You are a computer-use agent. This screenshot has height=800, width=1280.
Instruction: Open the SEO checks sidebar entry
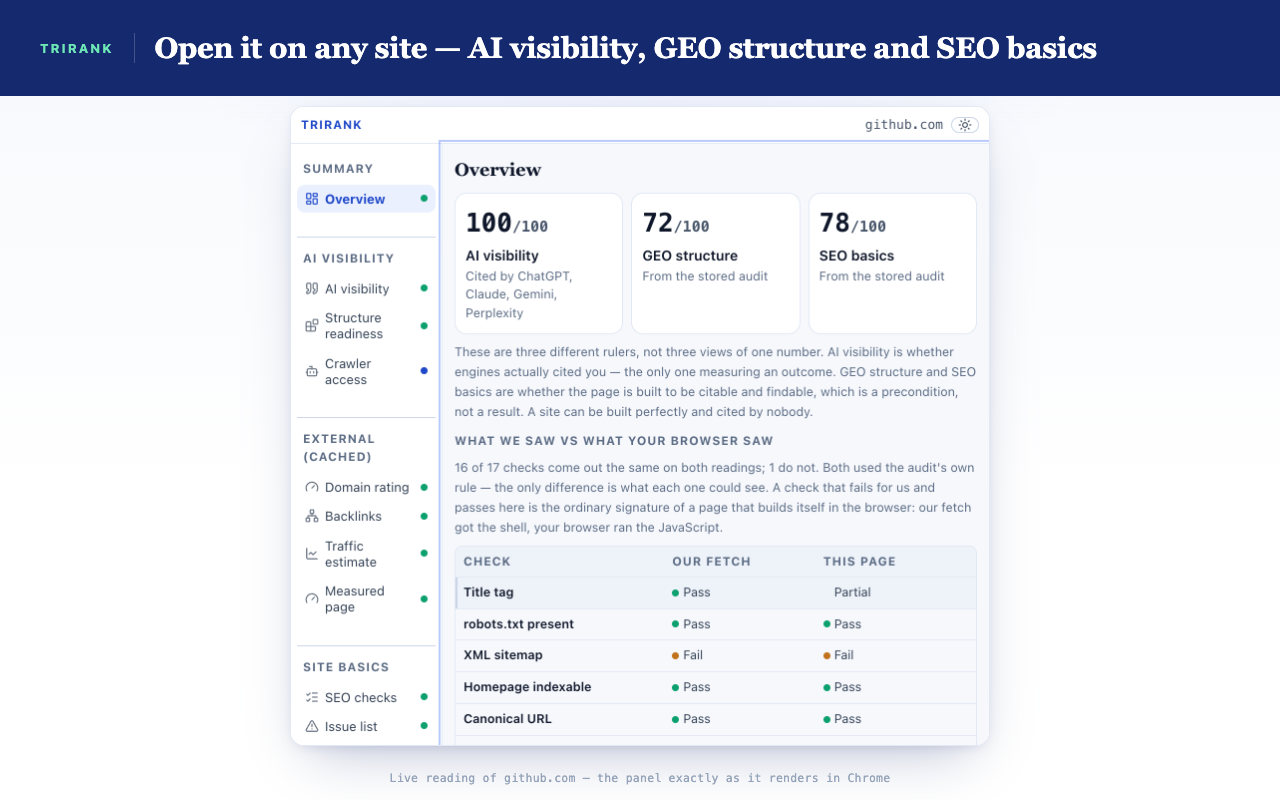pyautogui.click(x=366, y=698)
